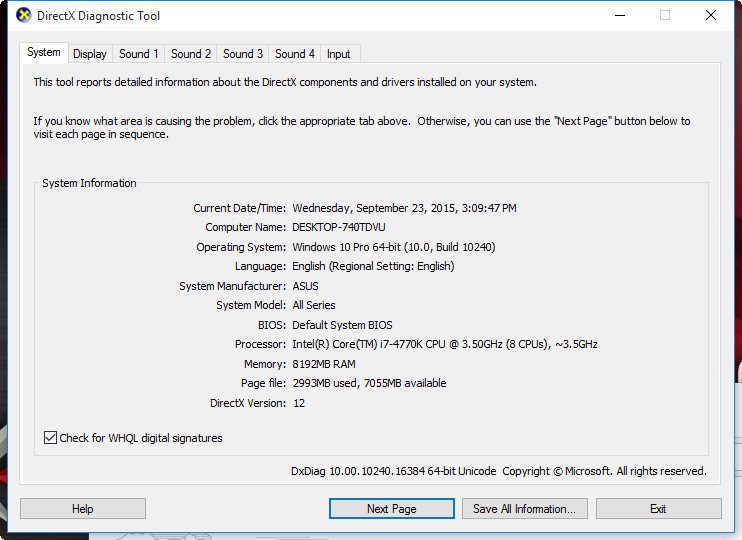The image size is (742, 540).
Task: Click computer name DESKTOP-740TDVU
Action: click(x=339, y=227)
